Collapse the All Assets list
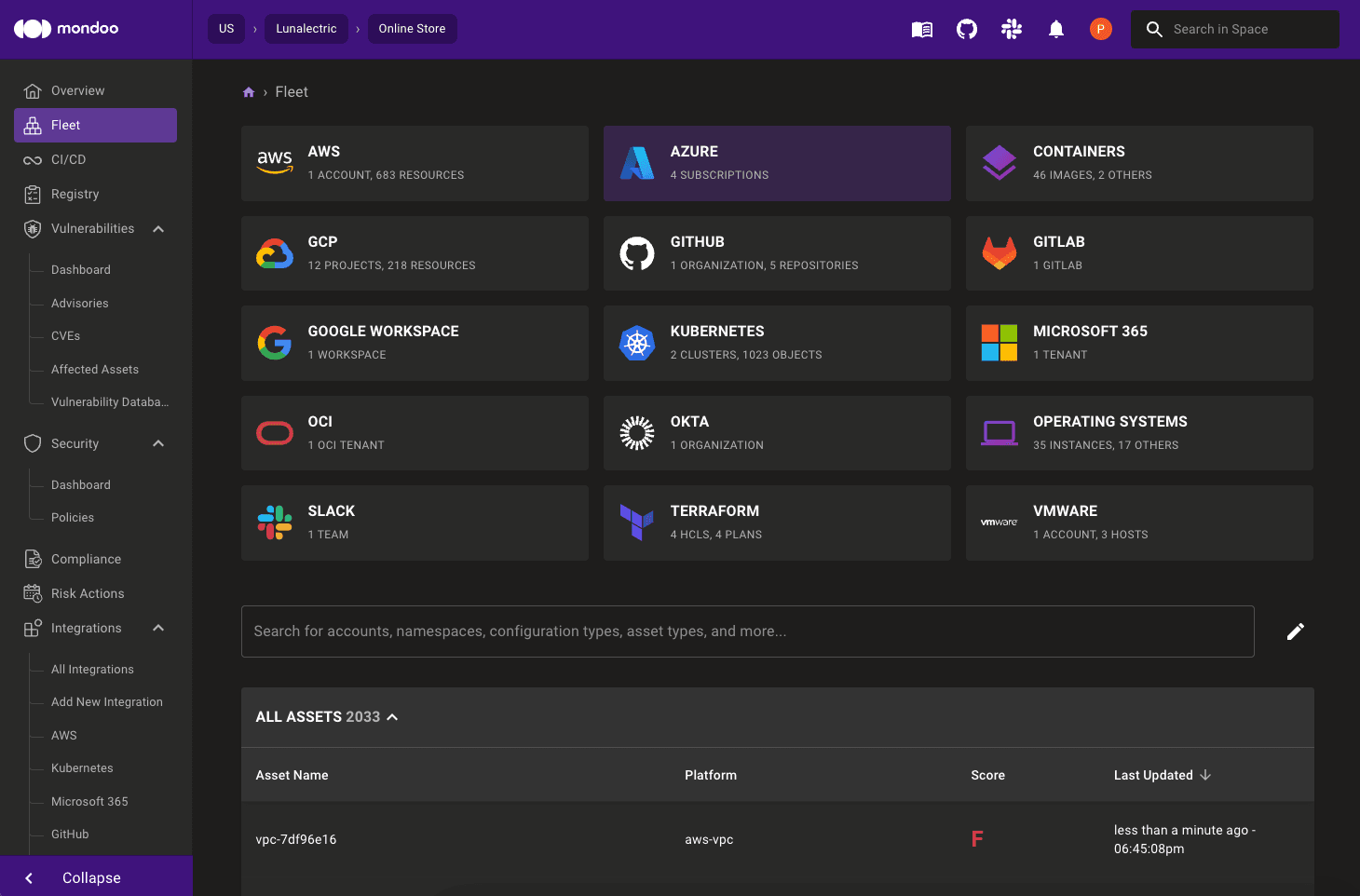The height and width of the screenshot is (896, 1360). pyautogui.click(x=392, y=717)
